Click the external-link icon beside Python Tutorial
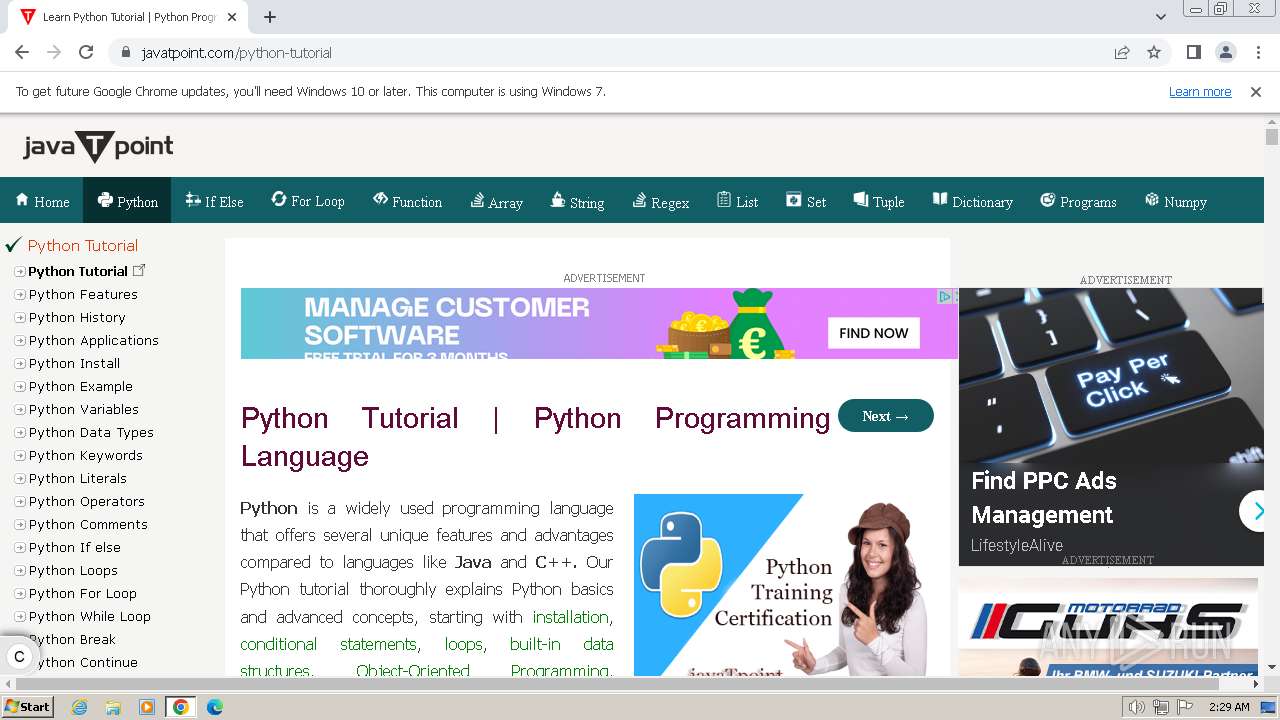 [139, 270]
